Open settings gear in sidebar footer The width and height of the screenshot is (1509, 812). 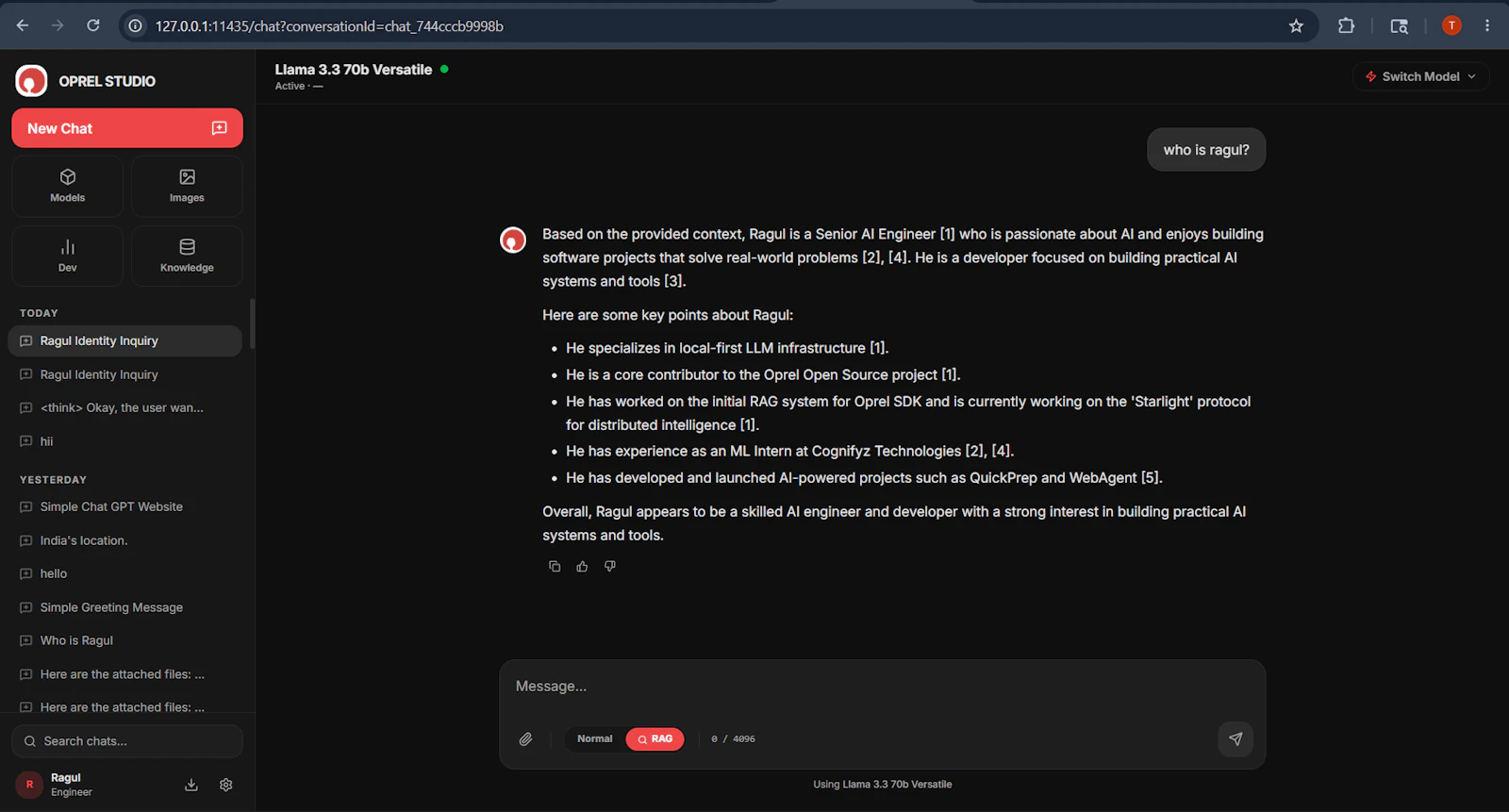(226, 785)
